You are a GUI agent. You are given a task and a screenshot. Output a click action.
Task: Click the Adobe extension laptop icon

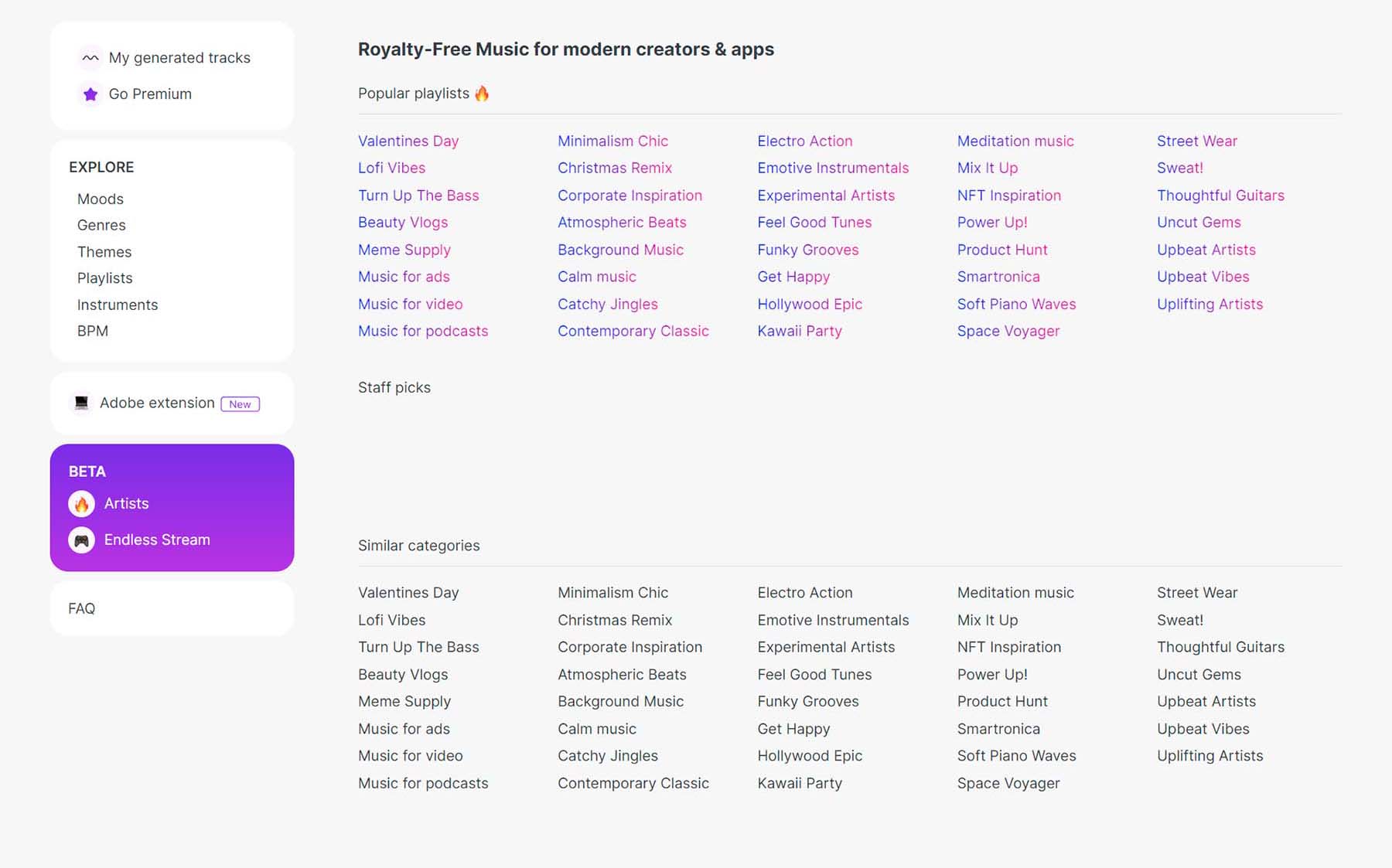[x=81, y=403]
